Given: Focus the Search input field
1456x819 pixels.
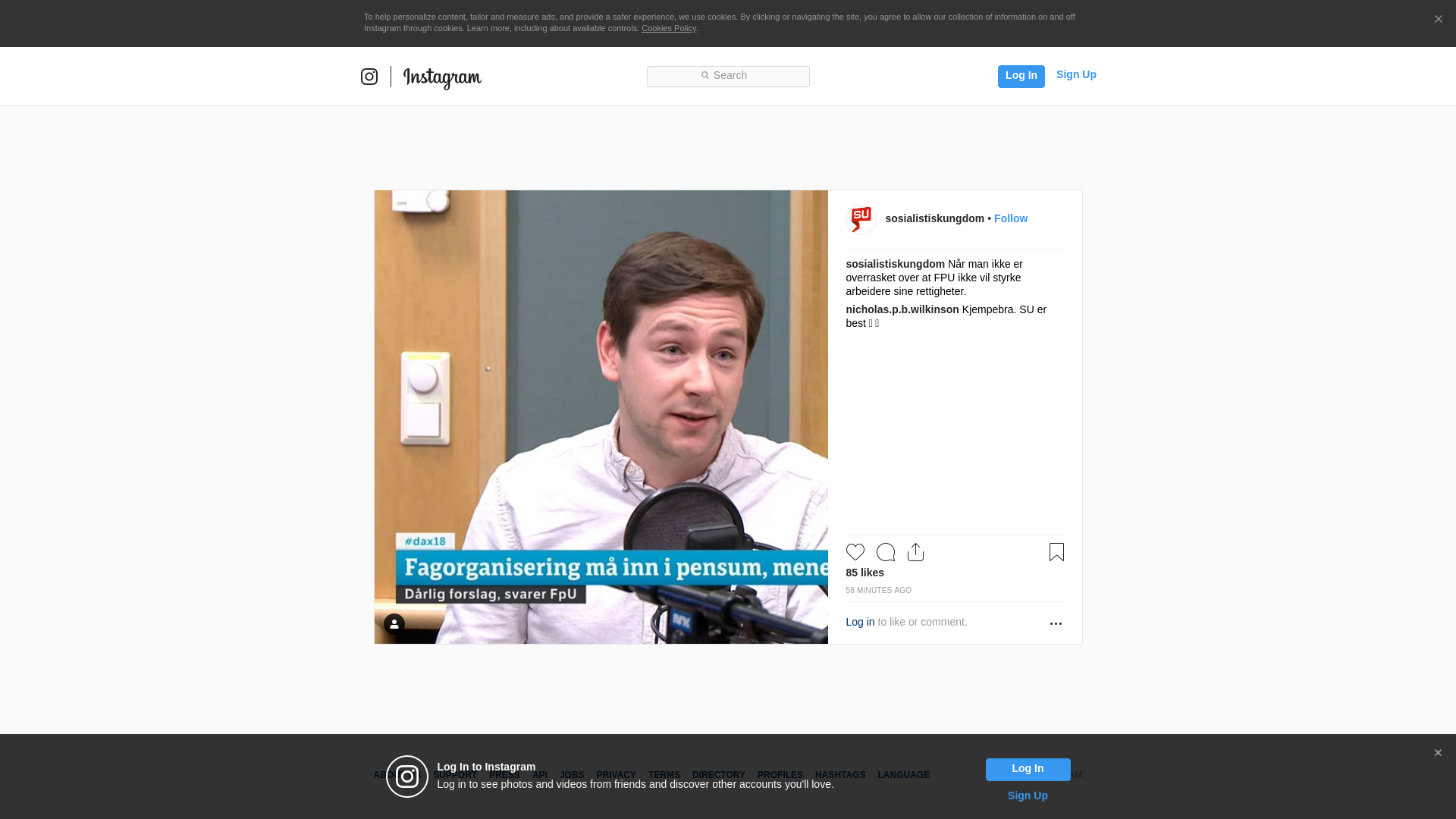Looking at the screenshot, I should click(x=728, y=76).
